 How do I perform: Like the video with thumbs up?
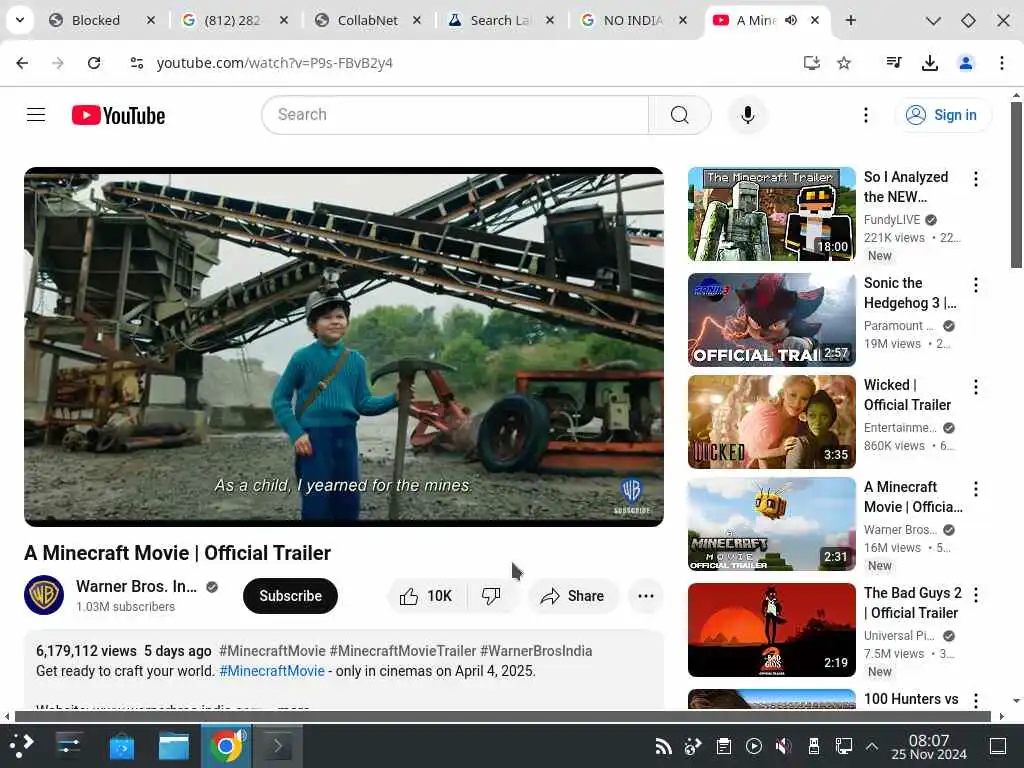coord(426,596)
